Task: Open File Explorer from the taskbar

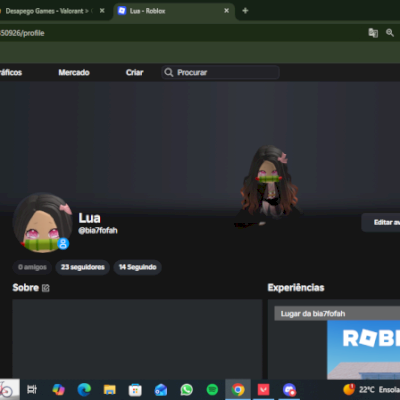Action: (x=110, y=389)
